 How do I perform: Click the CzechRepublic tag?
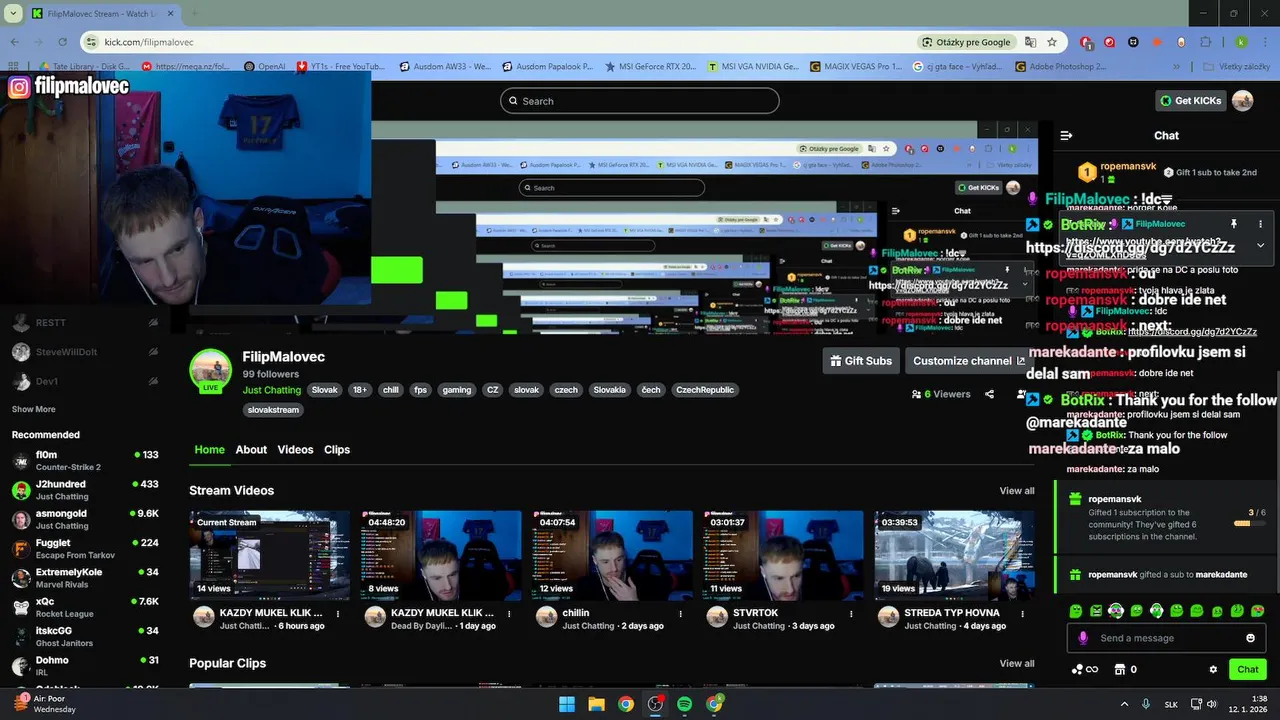coord(705,390)
